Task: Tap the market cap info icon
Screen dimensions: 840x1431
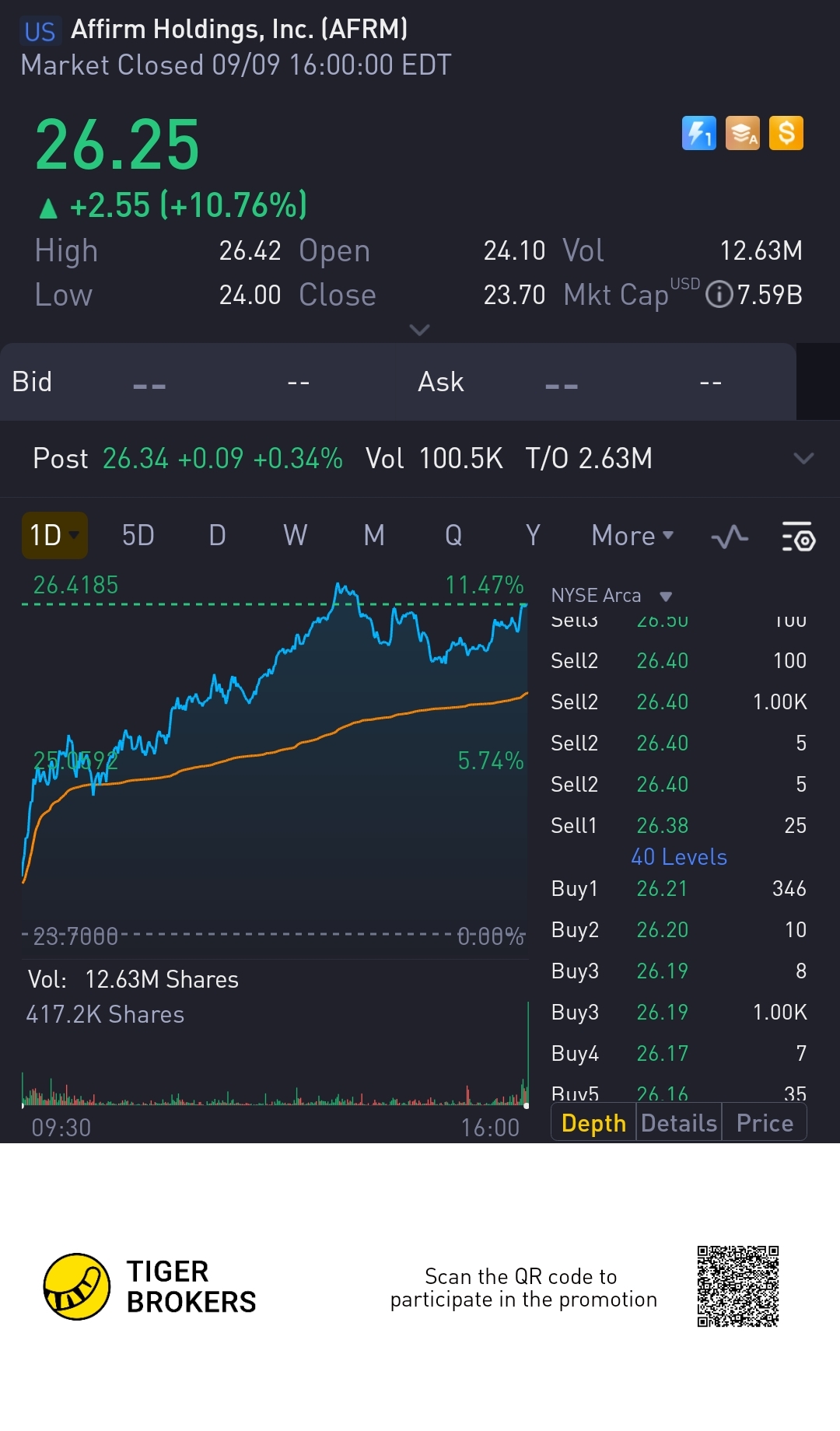Action: (x=719, y=295)
